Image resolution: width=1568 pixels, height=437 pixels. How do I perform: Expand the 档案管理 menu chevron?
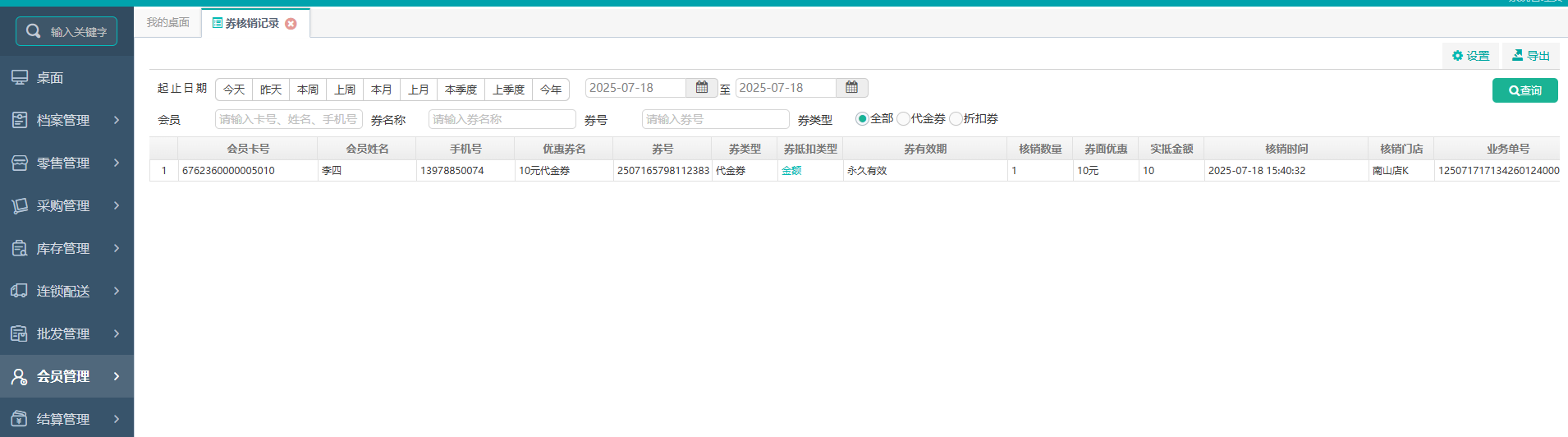117,120
